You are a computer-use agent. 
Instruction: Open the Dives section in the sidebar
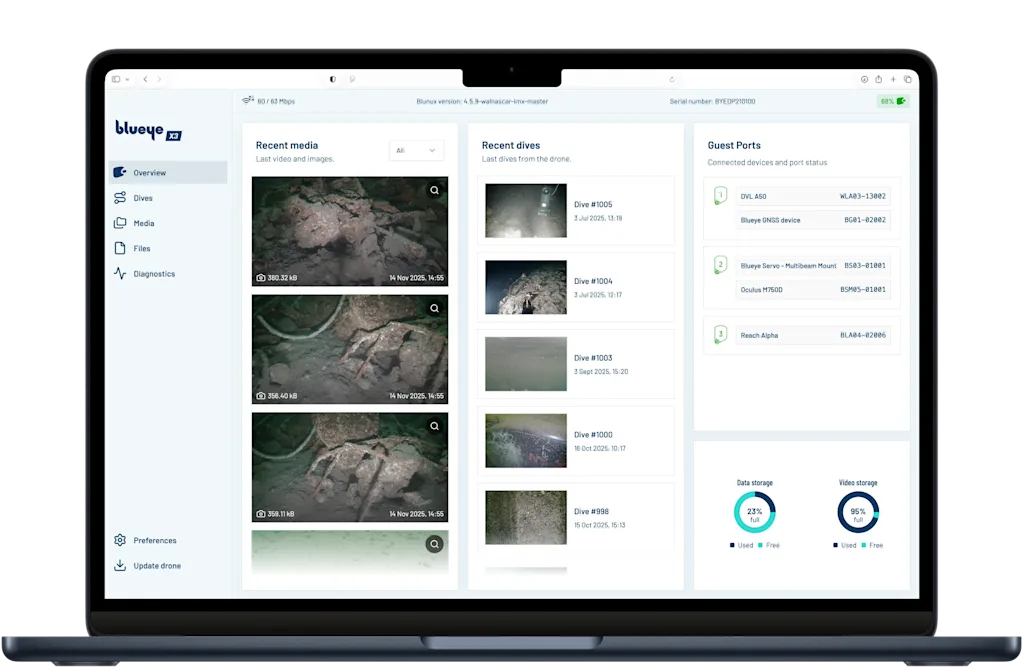[x=143, y=198]
